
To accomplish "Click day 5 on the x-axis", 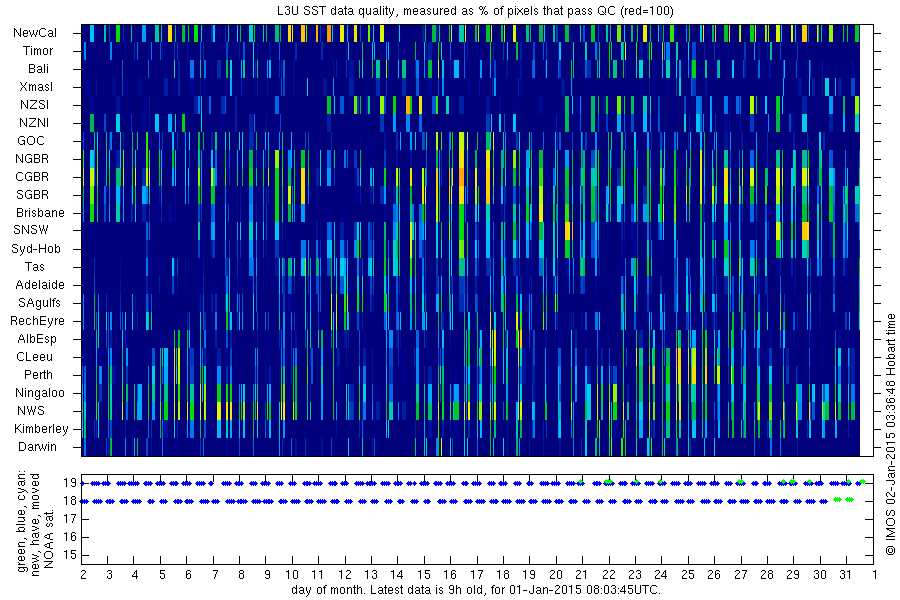I will (162, 574).
